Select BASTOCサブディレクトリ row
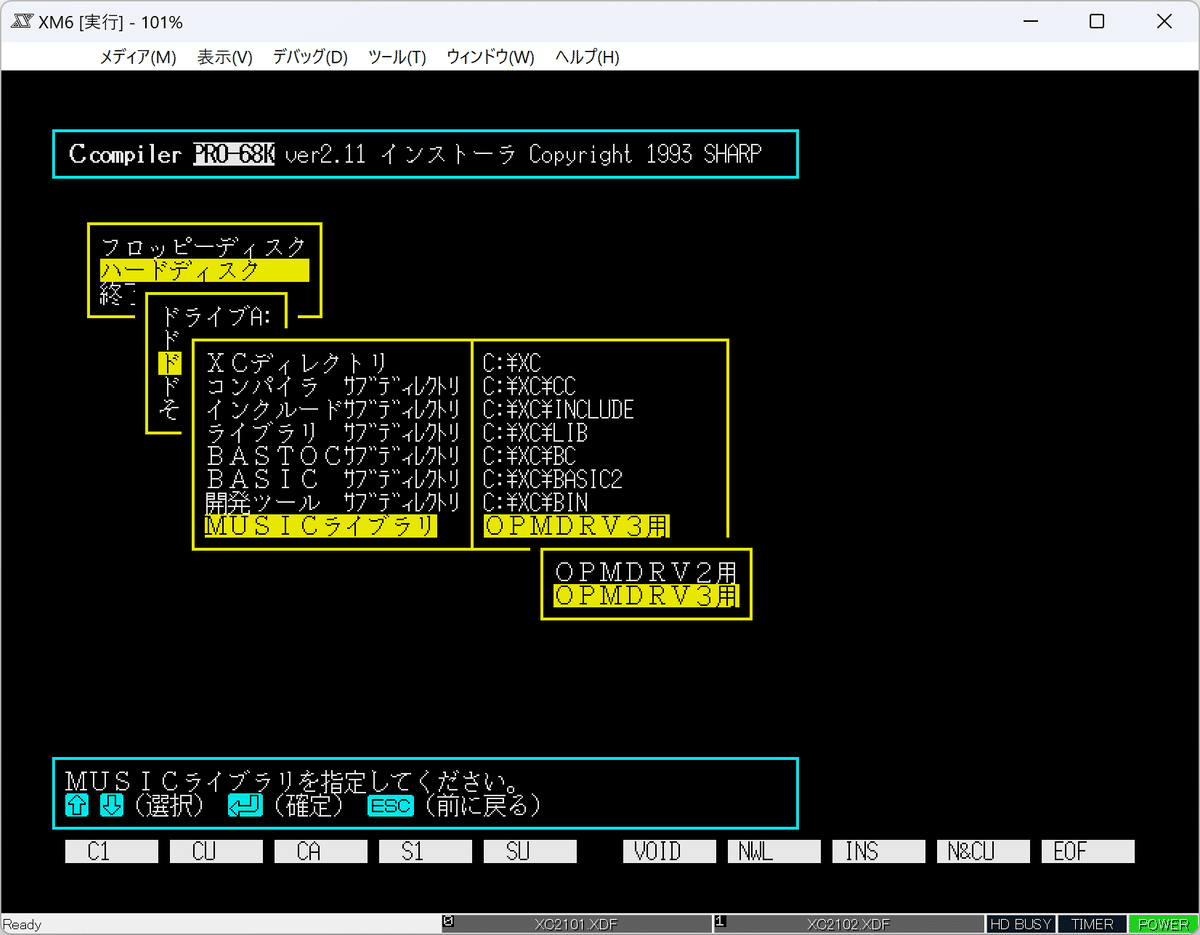The height and width of the screenshot is (935, 1200). pyautogui.click(x=333, y=456)
